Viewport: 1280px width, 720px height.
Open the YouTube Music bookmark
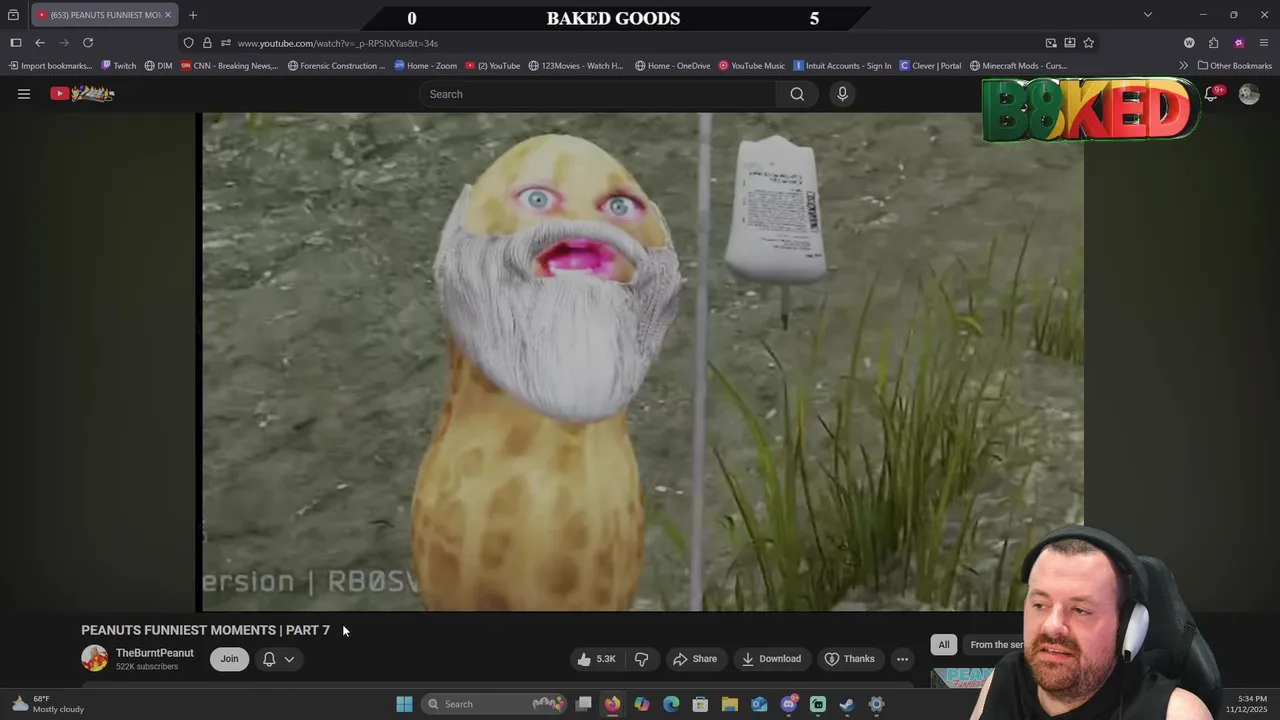pyautogui.click(x=752, y=66)
